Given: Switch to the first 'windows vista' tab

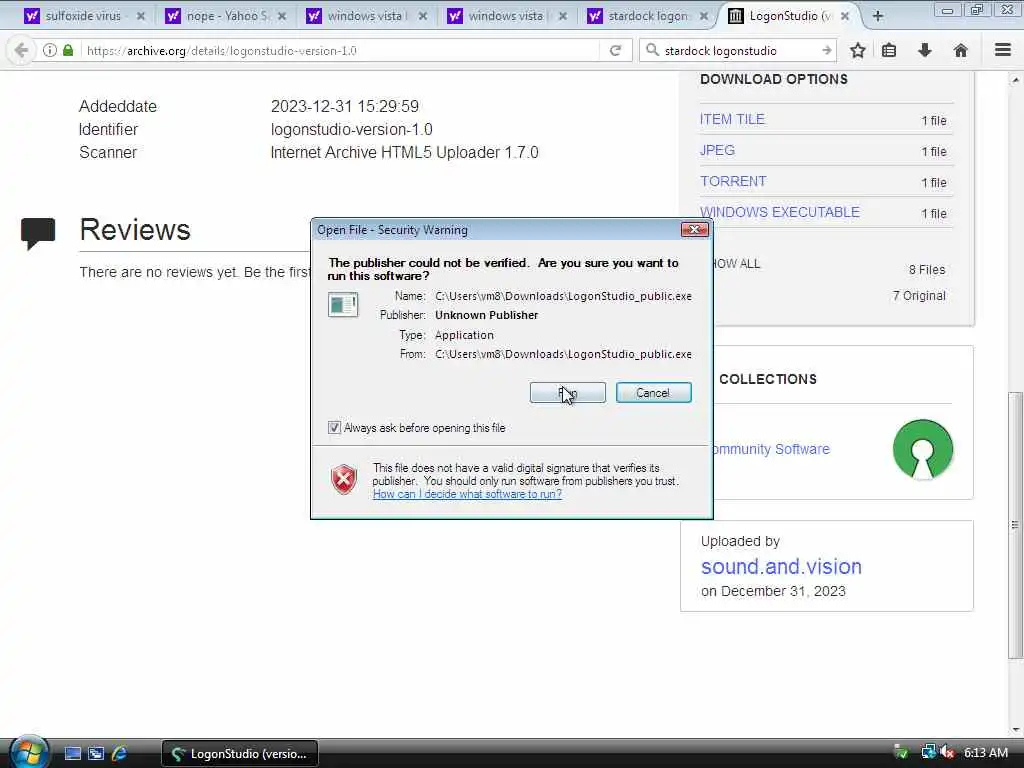Looking at the screenshot, I should pyautogui.click(x=366, y=16).
